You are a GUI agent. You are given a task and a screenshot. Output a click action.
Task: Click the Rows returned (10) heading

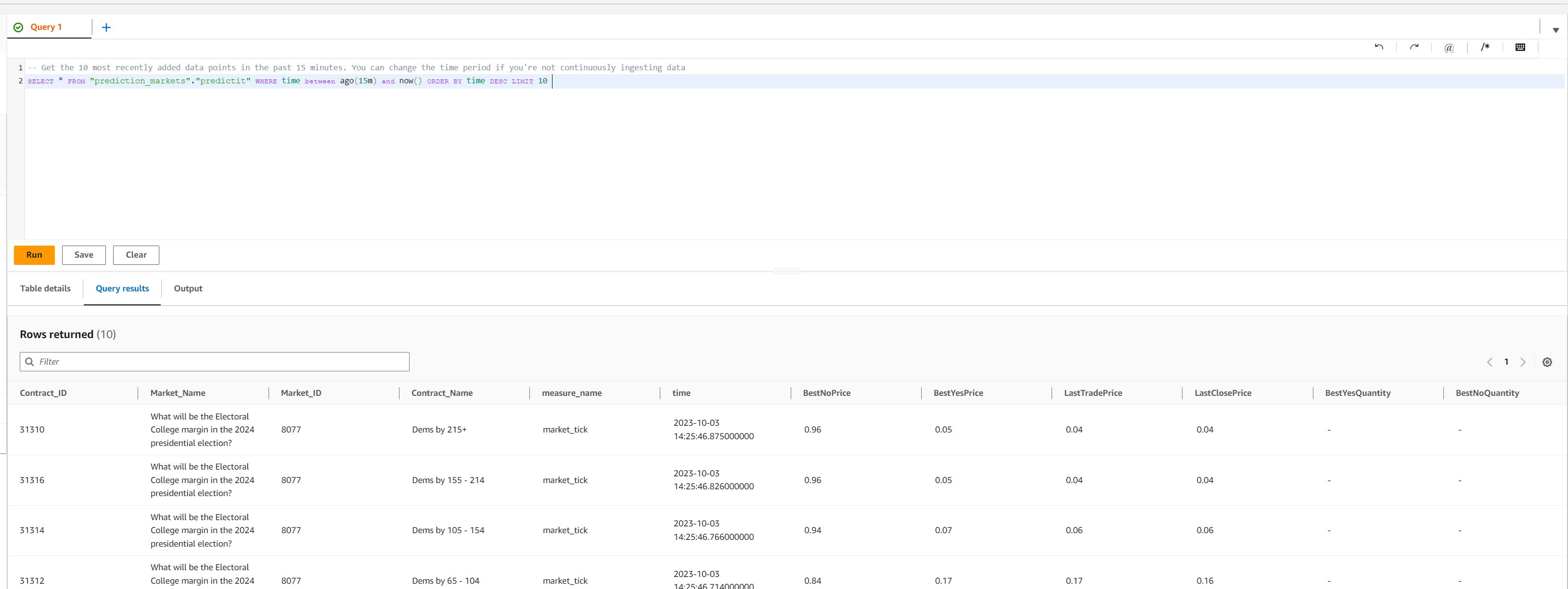click(x=67, y=334)
